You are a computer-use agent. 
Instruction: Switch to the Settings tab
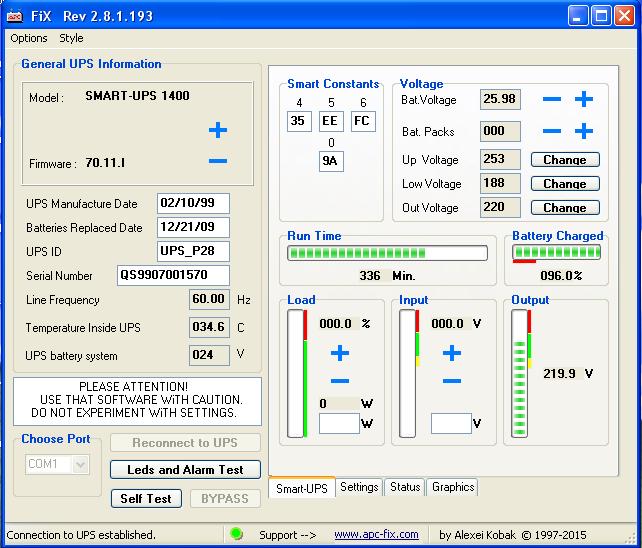(x=359, y=487)
